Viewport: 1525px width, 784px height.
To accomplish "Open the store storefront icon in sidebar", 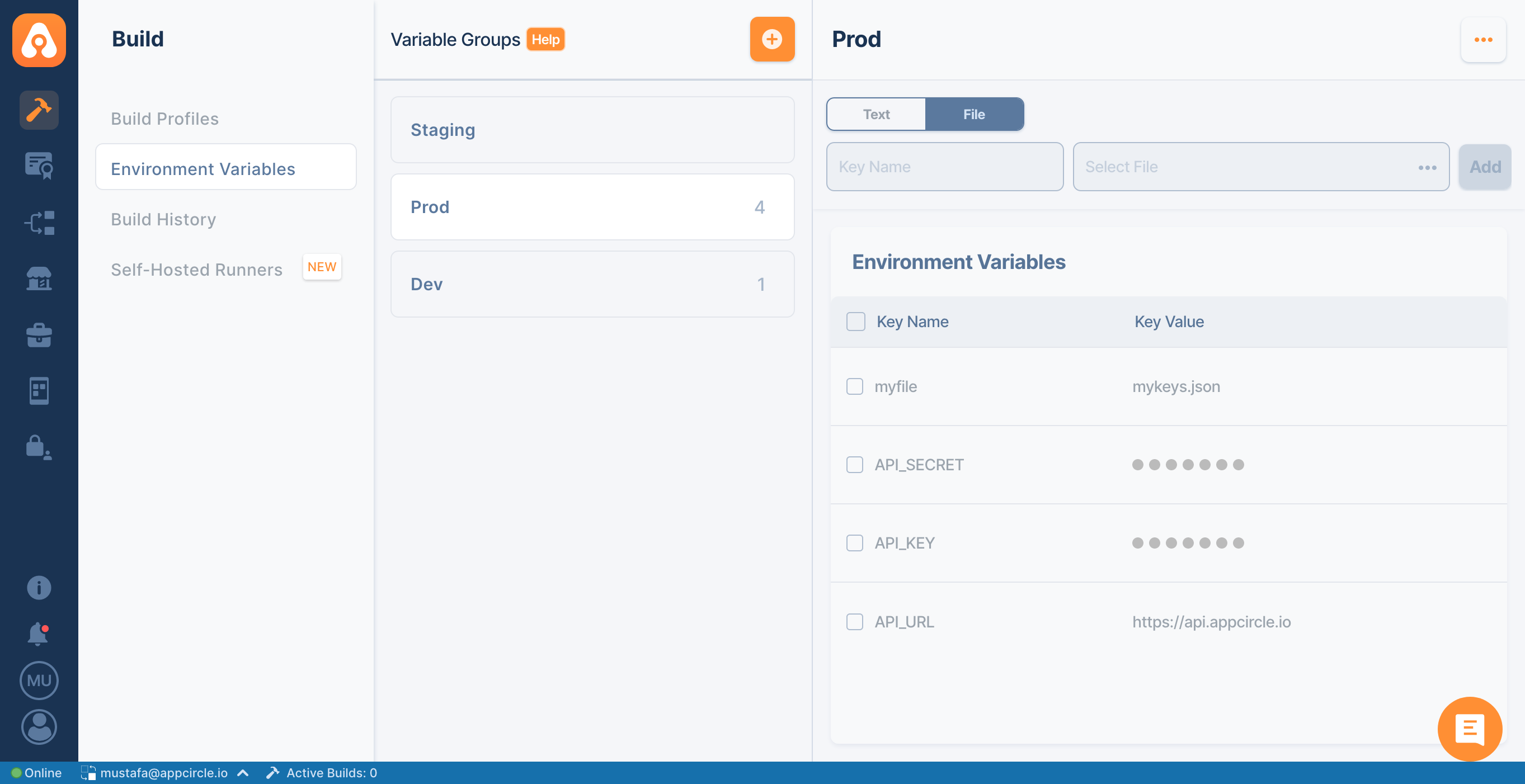I will (39, 278).
